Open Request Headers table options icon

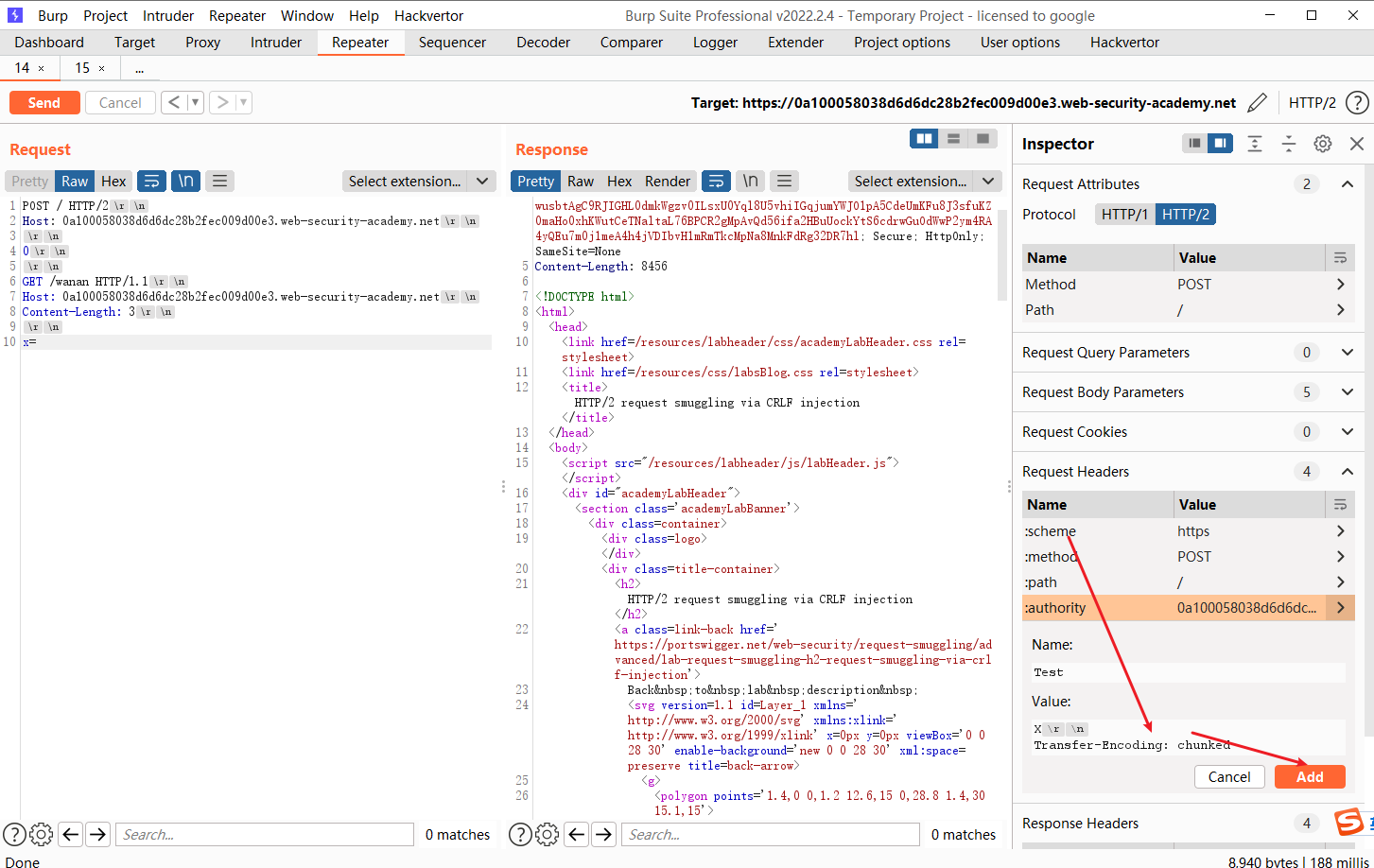(1340, 504)
